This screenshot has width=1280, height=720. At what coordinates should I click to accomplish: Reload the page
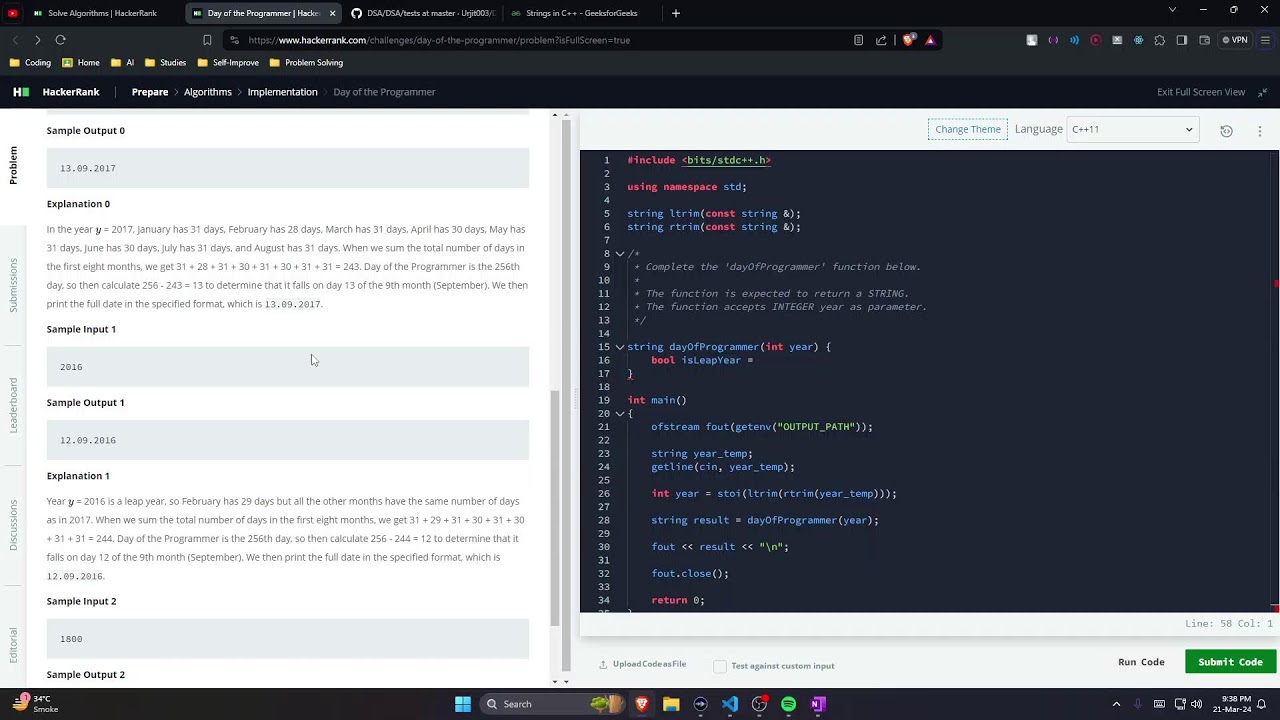[x=60, y=40]
